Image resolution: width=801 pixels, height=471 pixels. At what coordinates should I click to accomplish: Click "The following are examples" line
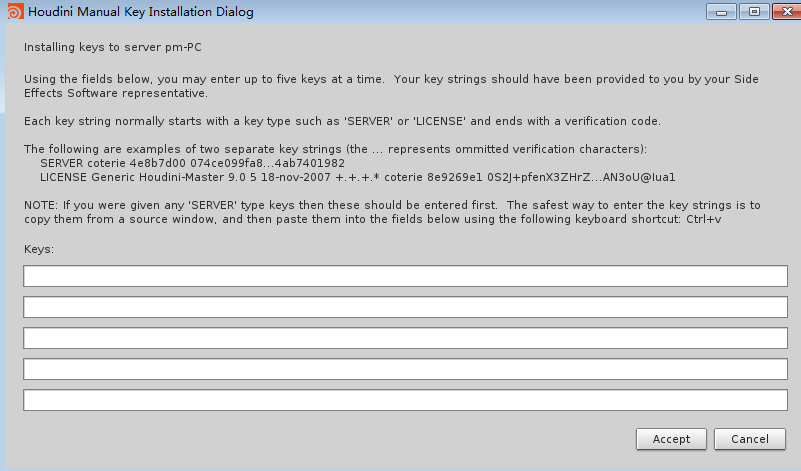pyautogui.click(x=335, y=149)
